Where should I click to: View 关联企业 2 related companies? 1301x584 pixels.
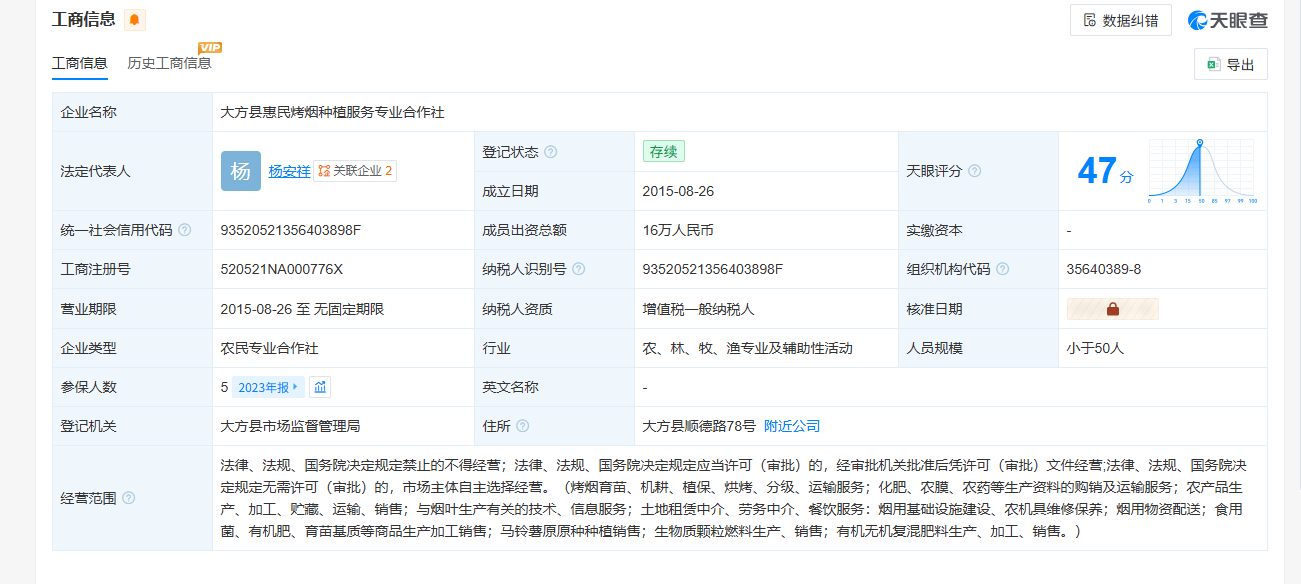355,171
